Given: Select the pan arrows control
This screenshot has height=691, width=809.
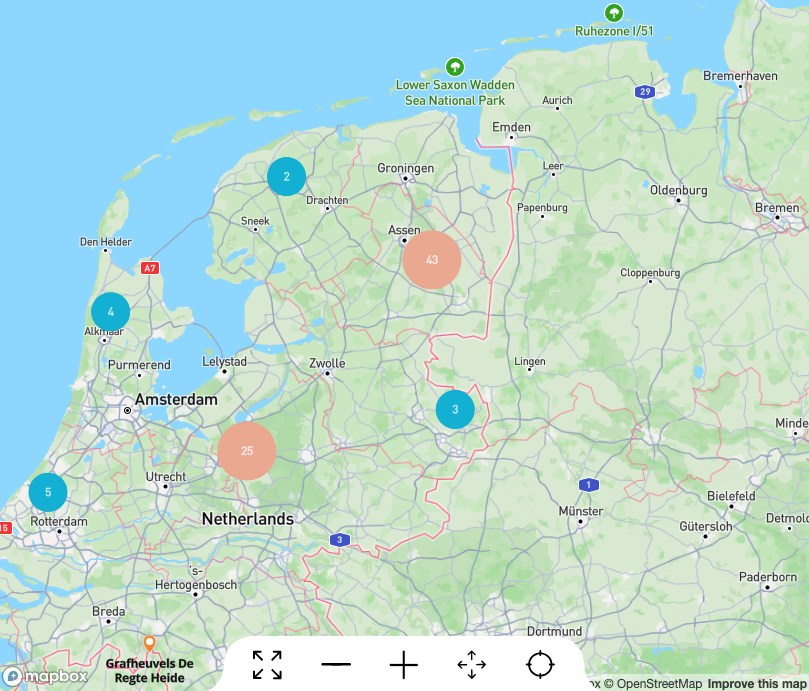Looking at the screenshot, I should tap(470, 664).
